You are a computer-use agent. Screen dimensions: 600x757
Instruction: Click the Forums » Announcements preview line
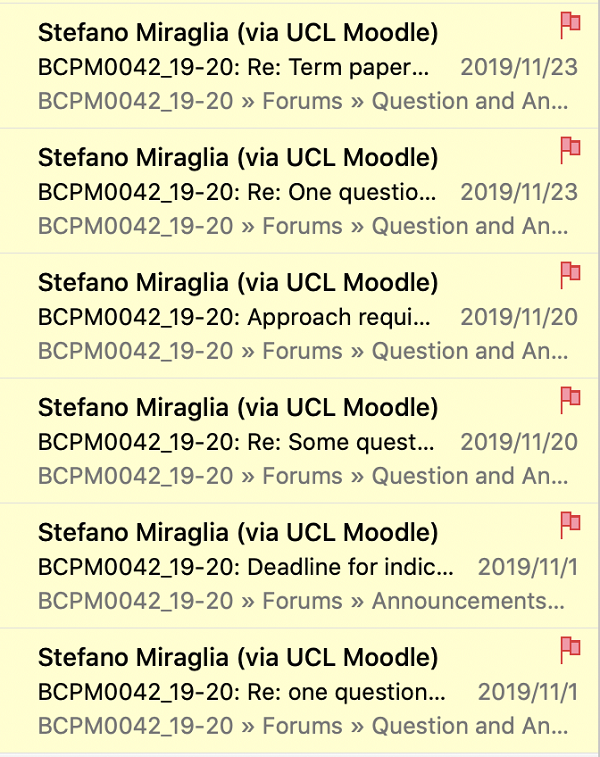click(x=301, y=601)
